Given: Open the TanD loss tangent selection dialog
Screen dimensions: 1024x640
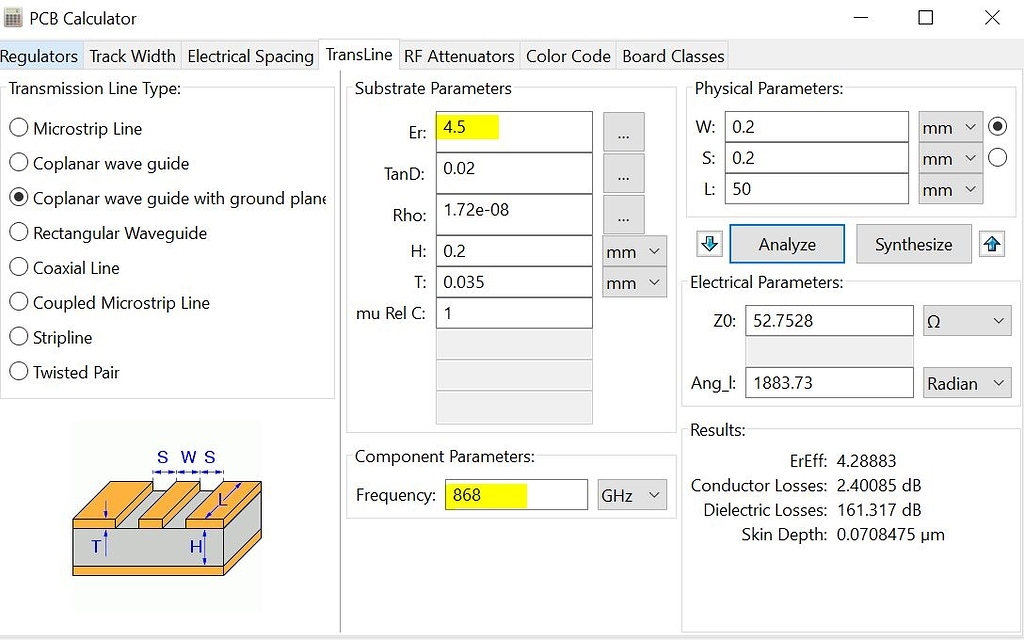Looking at the screenshot, I should coord(623,173).
